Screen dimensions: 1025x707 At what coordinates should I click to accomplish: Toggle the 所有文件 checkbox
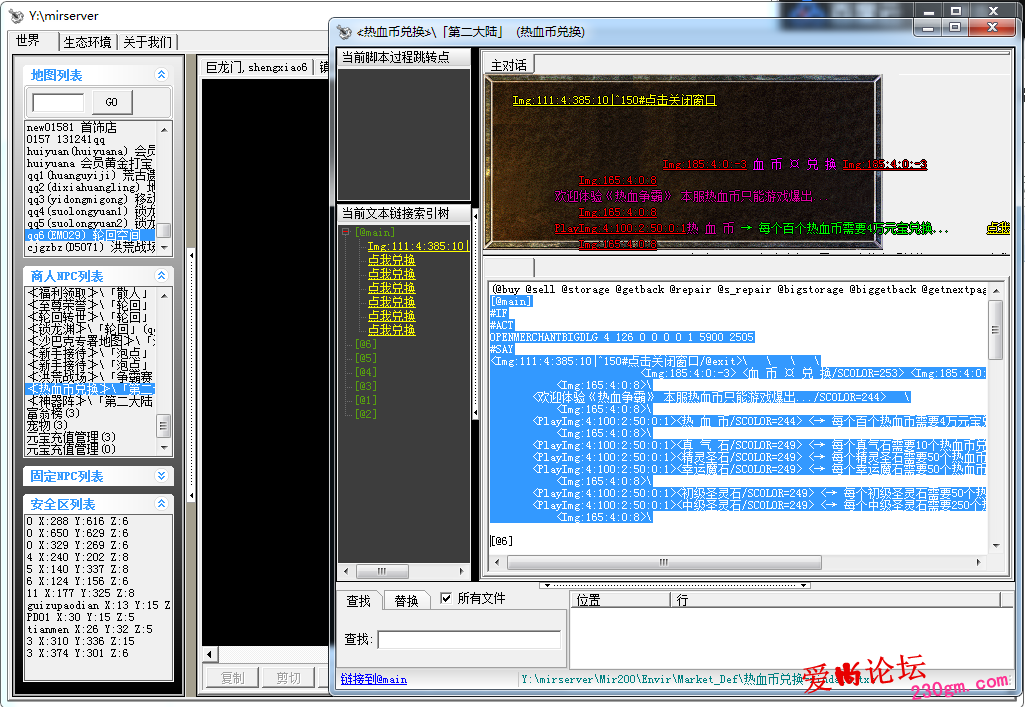click(446, 598)
